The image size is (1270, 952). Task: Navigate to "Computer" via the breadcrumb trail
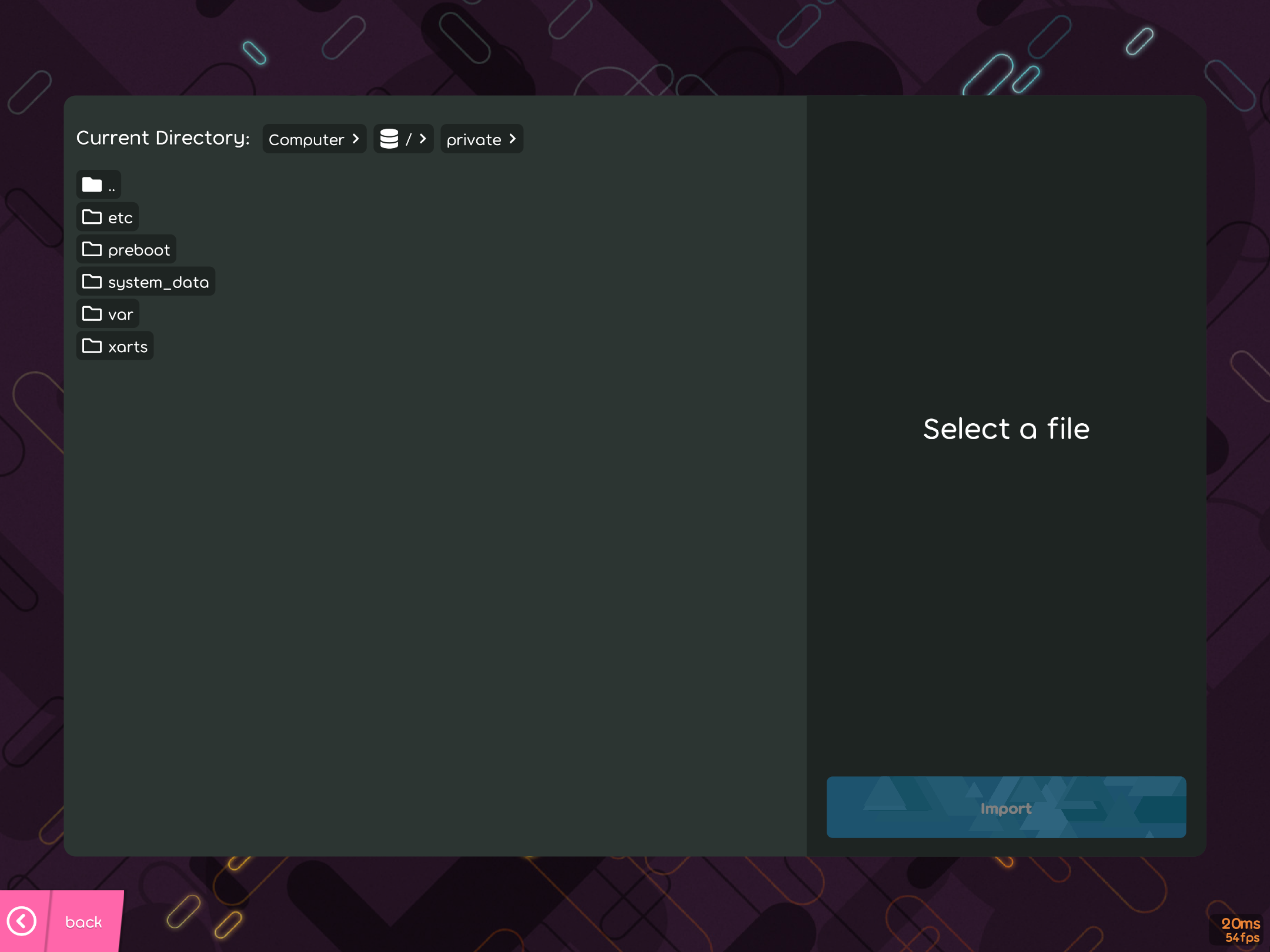pyautogui.click(x=307, y=139)
